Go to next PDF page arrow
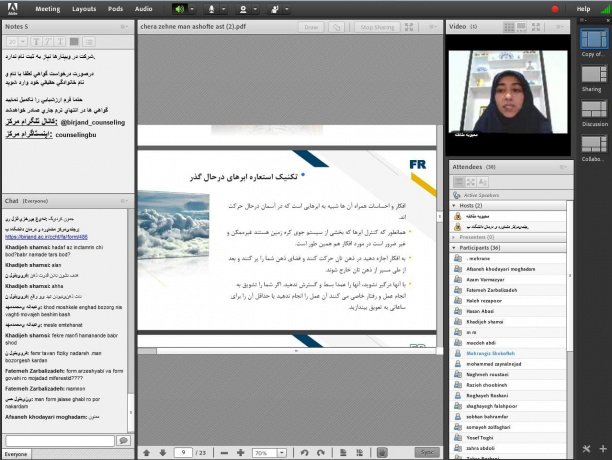The width and height of the screenshot is (612, 460). 163,453
